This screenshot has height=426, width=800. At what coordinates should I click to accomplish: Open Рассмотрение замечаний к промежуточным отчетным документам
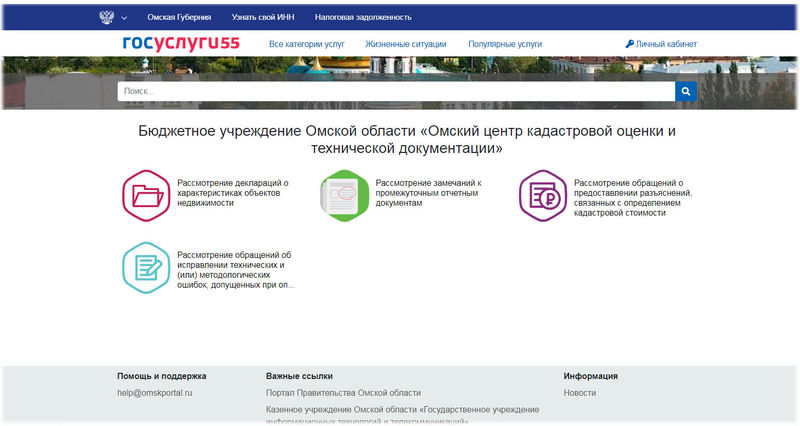point(429,193)
